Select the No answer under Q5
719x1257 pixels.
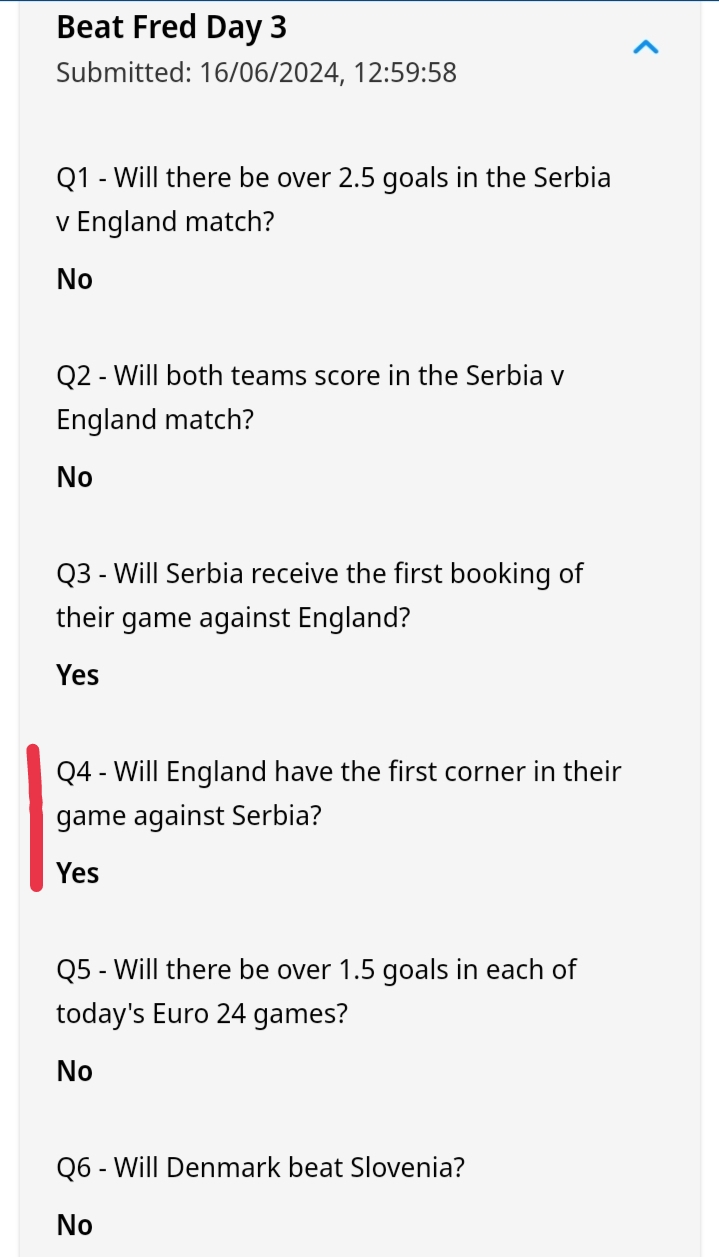pos(74,1071)
